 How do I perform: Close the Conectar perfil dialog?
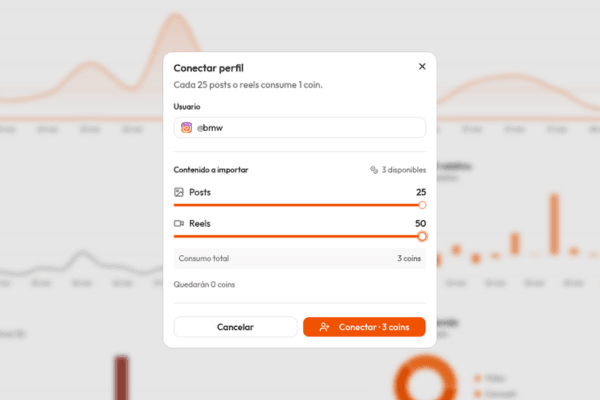tap(422, 67)
